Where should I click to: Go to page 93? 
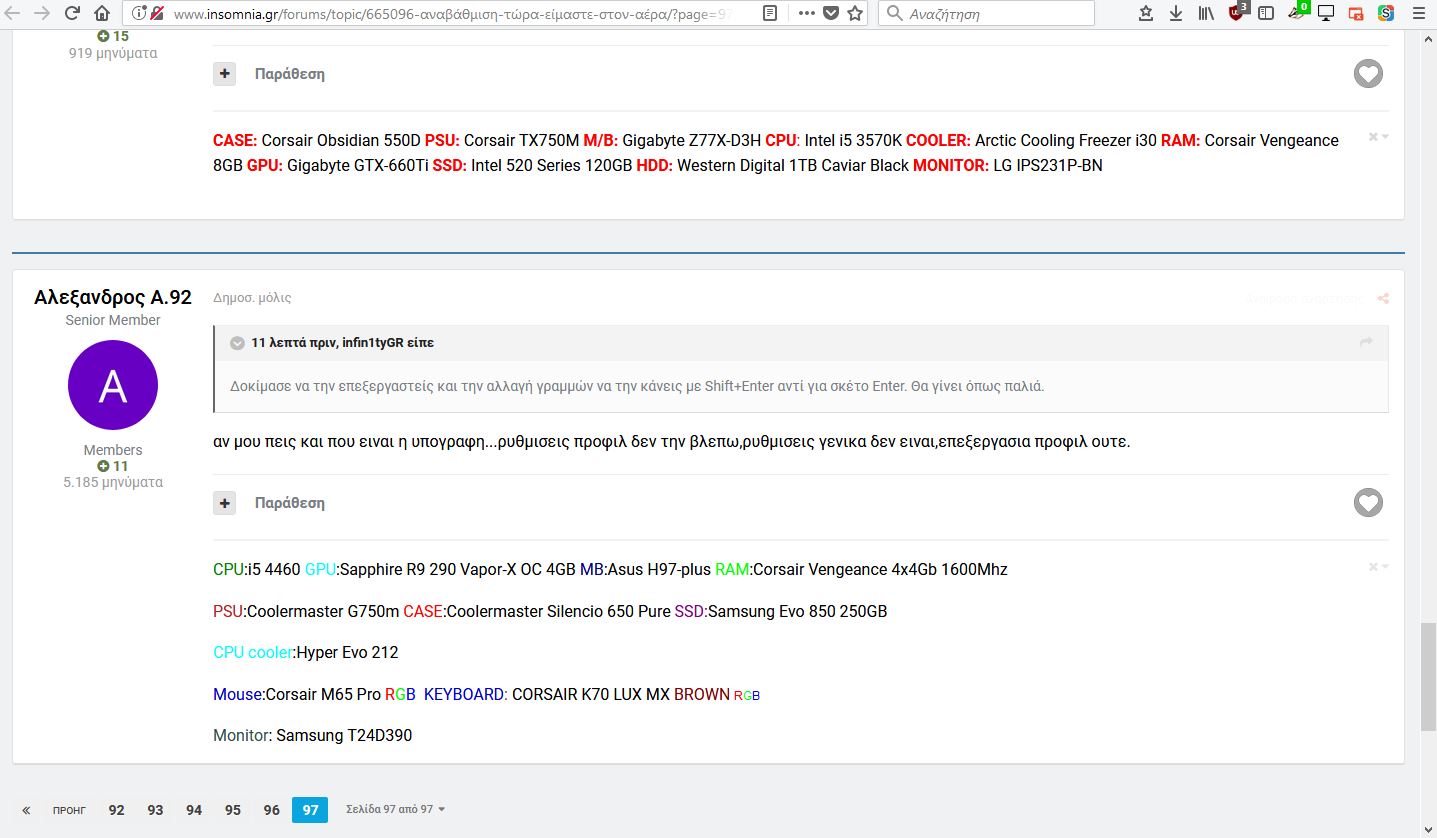pyautogui.click(x=155, y=810)
